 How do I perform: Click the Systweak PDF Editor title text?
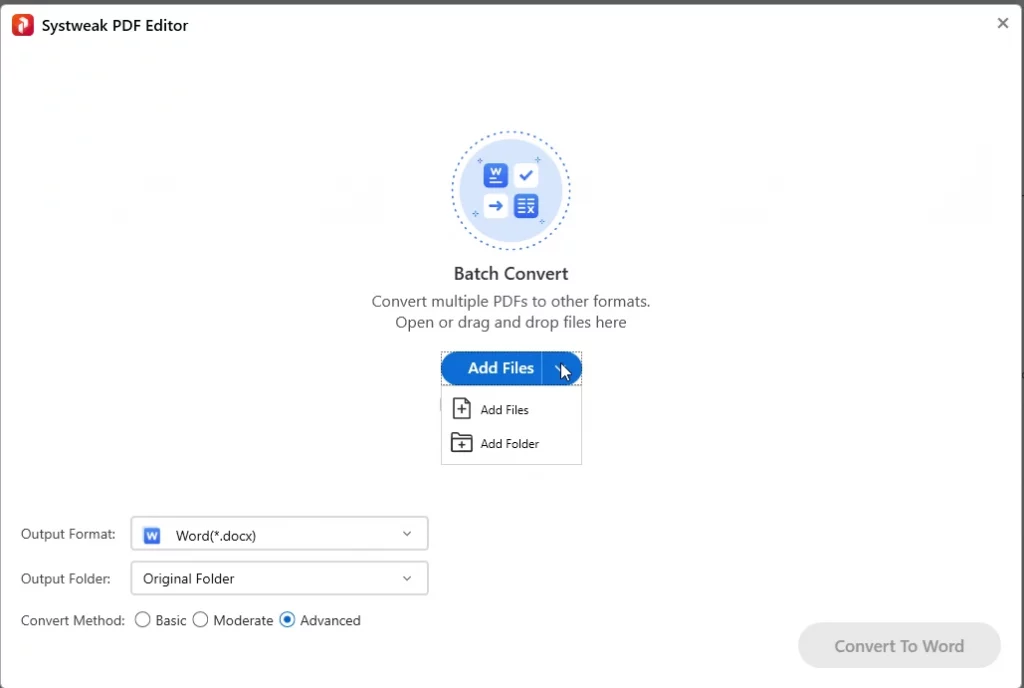click(115, 25)
